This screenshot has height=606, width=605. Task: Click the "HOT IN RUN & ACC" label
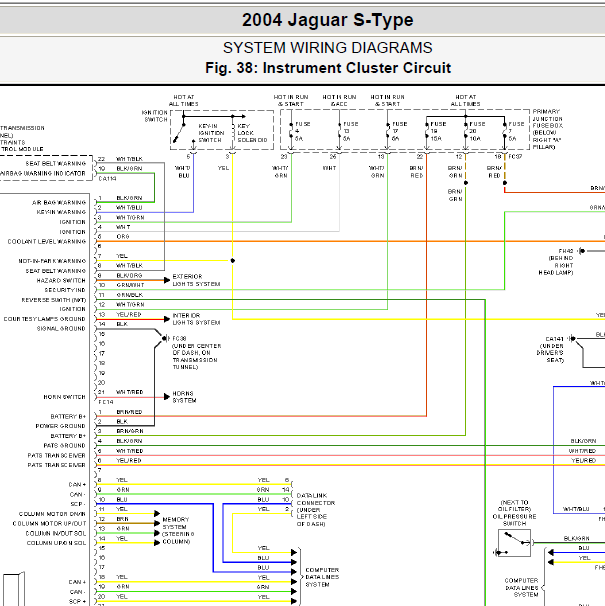click(x=339, y=100)
